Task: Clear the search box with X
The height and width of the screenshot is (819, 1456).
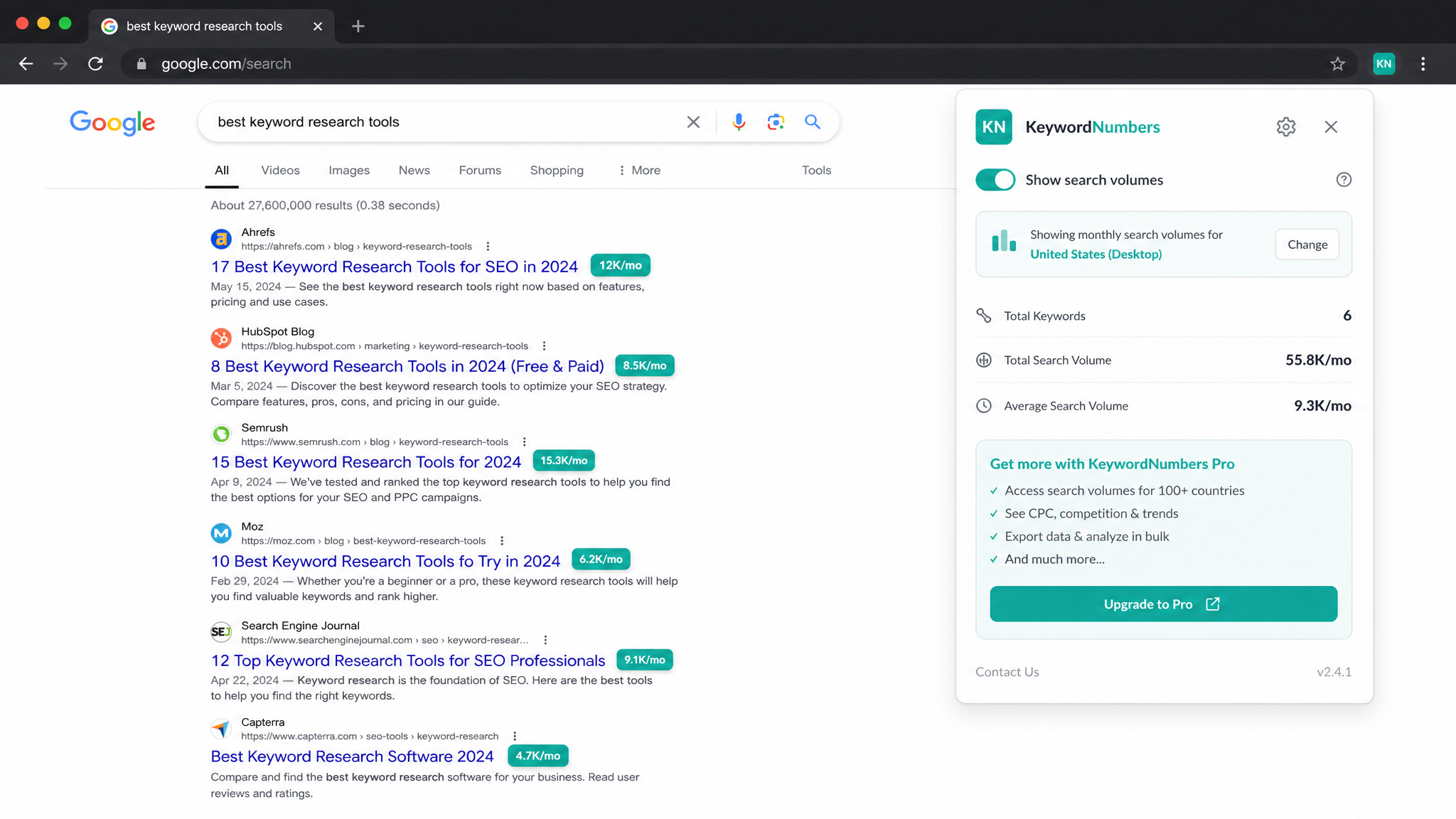Action: pyautogui.click(x=693, y=122)
